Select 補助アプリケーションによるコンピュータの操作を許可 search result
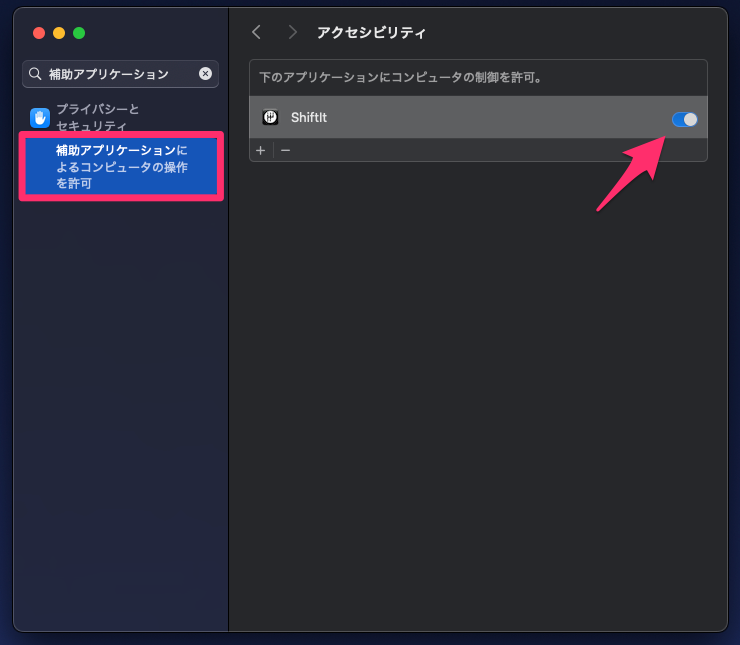740x645 pixels. [121, 166]
